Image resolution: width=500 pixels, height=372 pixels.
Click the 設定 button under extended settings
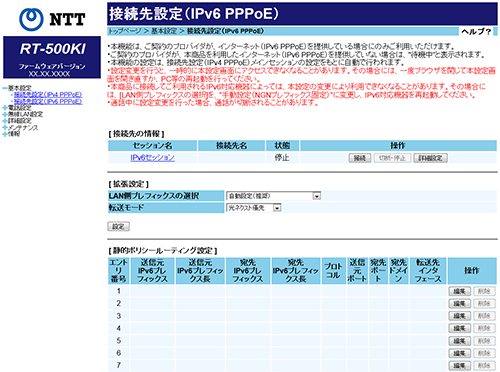tap(118, 227)
